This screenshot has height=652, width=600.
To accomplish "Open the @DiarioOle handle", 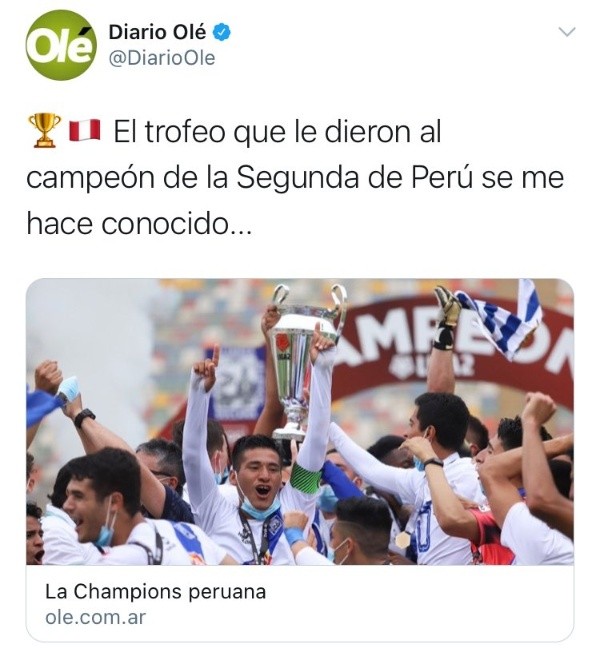I will tap(162, 58).
